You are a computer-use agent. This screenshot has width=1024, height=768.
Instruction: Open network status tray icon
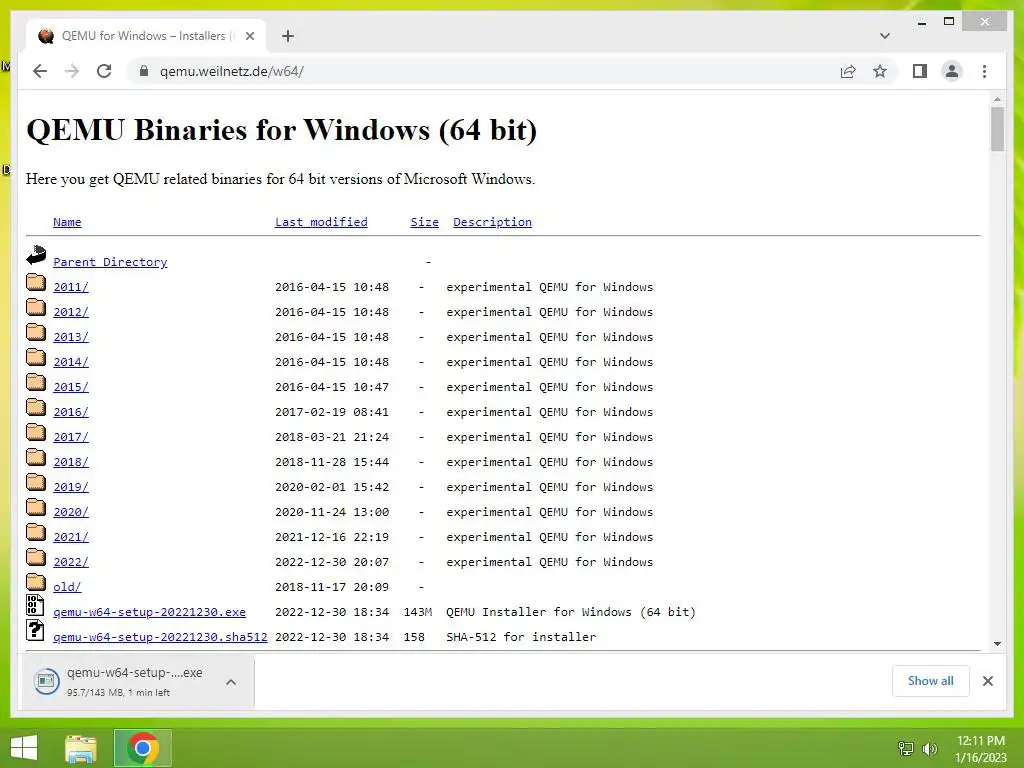pos(906,748)
